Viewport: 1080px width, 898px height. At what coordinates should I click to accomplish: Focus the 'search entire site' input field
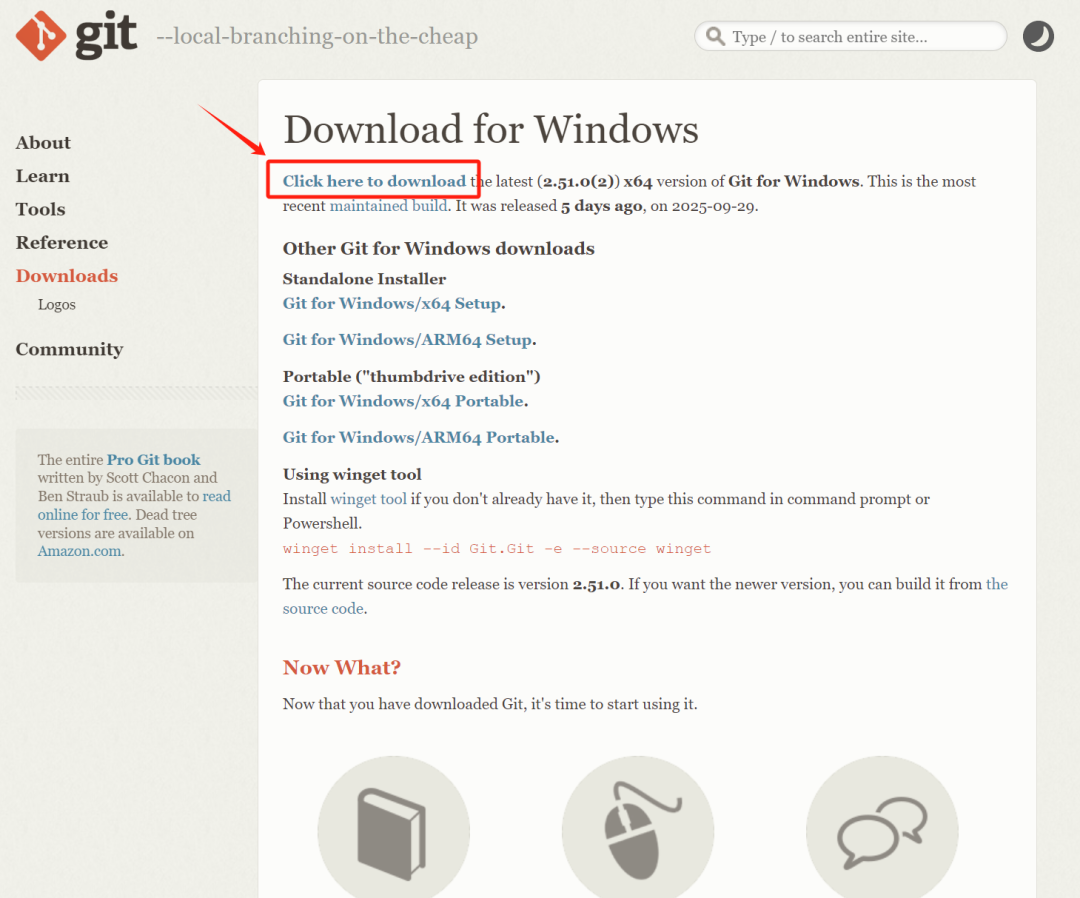[x=851, y=36]
